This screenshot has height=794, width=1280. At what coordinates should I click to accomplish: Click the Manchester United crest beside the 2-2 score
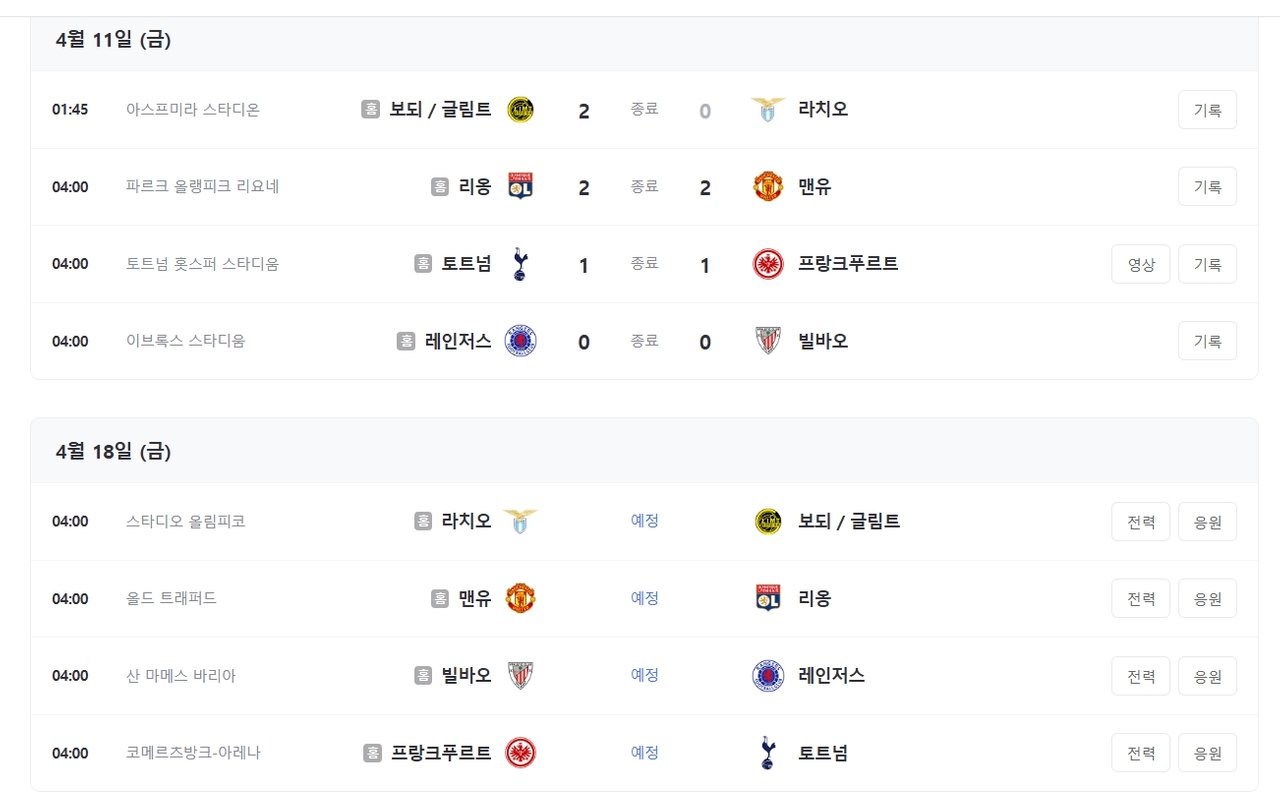point(768,186)
